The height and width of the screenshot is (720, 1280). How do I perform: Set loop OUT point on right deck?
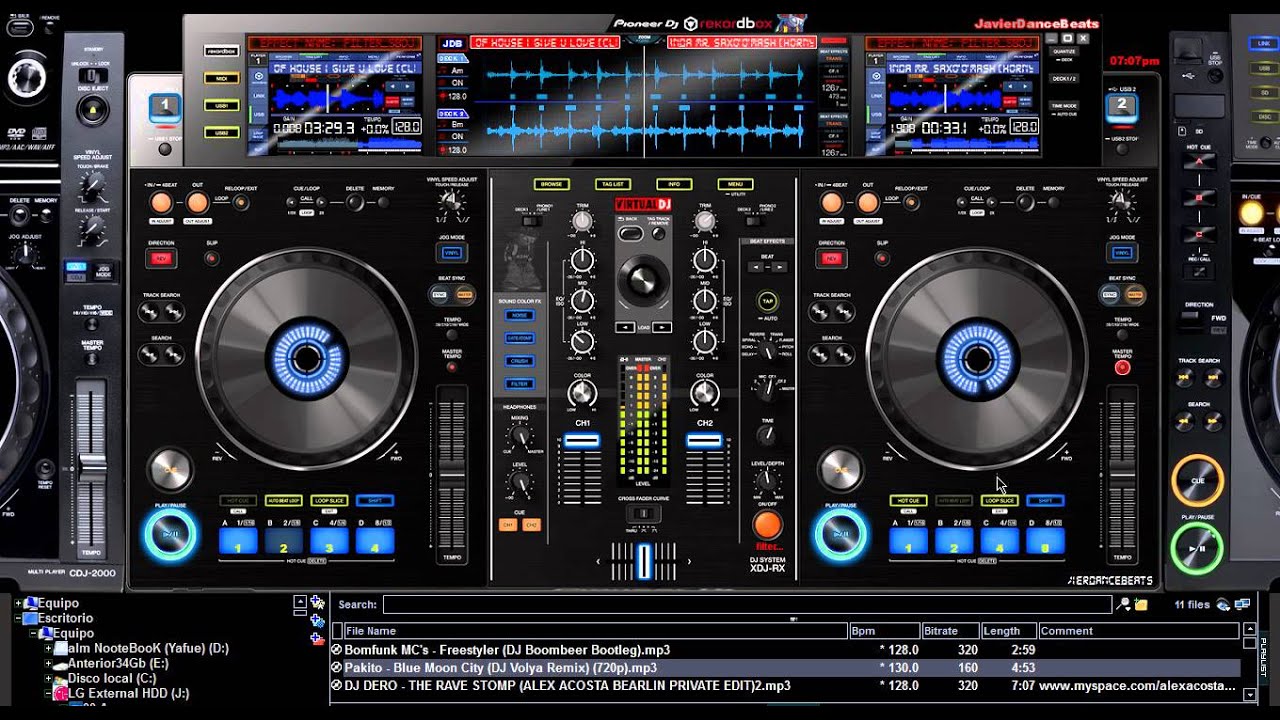tap(867, 203)
